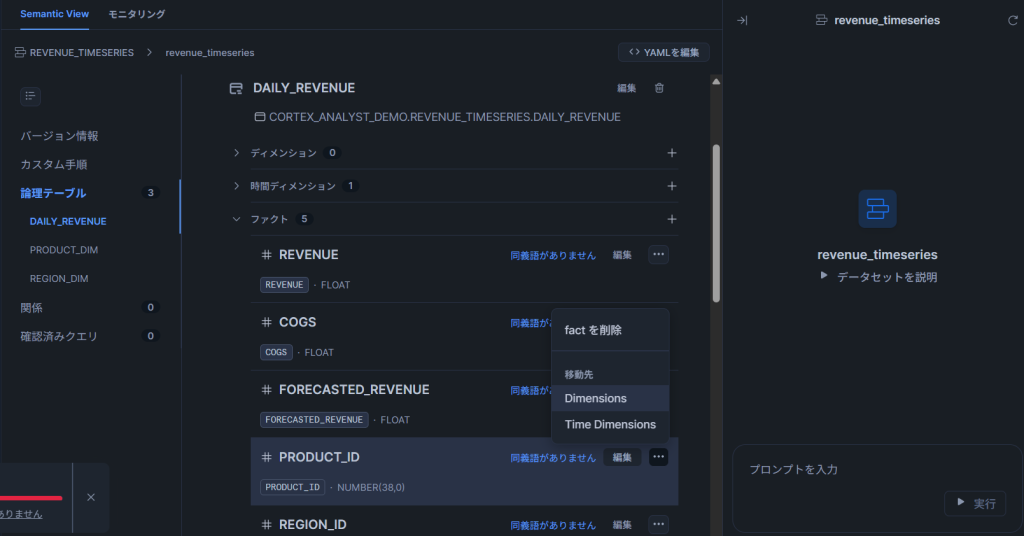
Task: Delete DAILY_REVENUE table with trash icon
Action: 659,88
